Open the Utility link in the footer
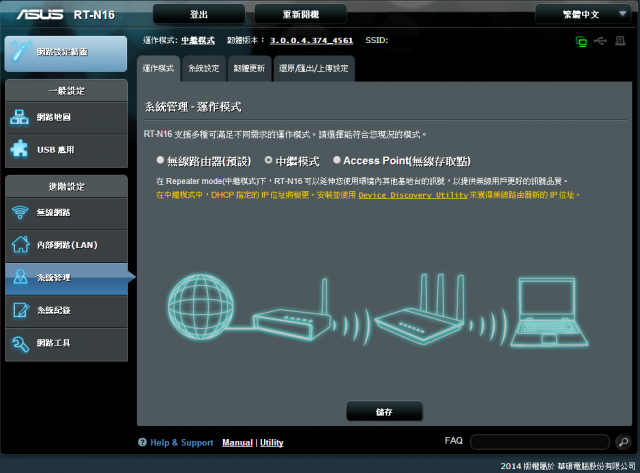 click(271, 443)
